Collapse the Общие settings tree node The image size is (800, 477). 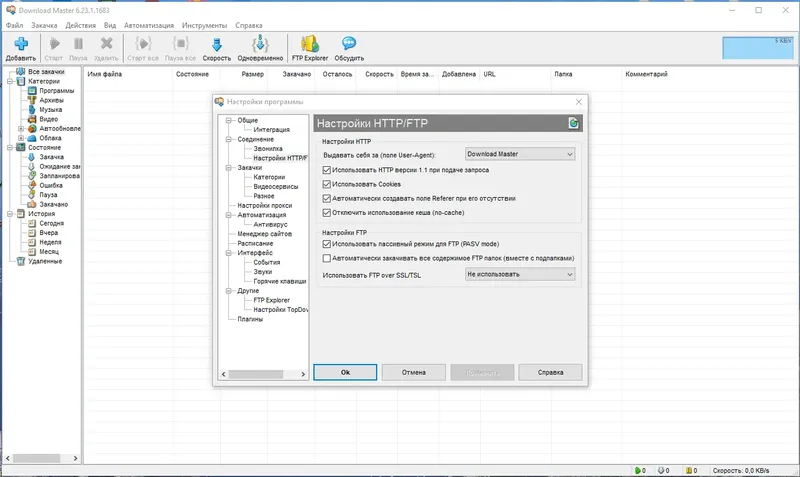click(x=229, y=120)
